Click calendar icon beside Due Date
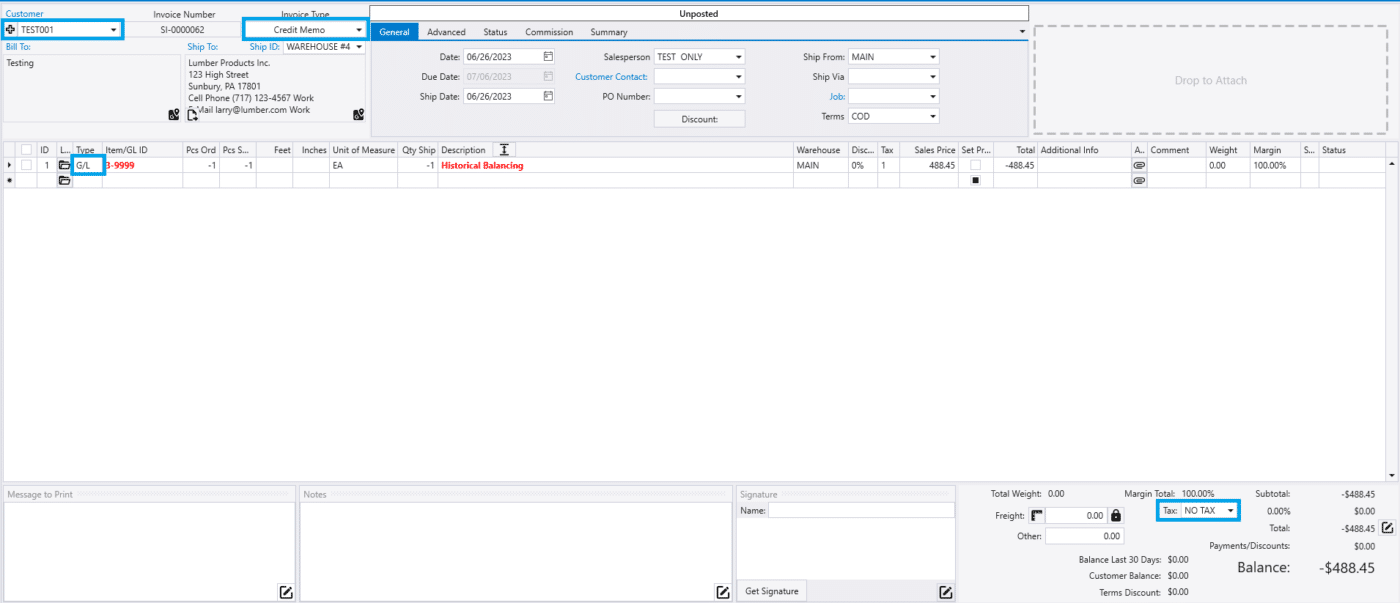Image resolution: width=1400 pixels, height=603 pixels. [x=548, y=76]
